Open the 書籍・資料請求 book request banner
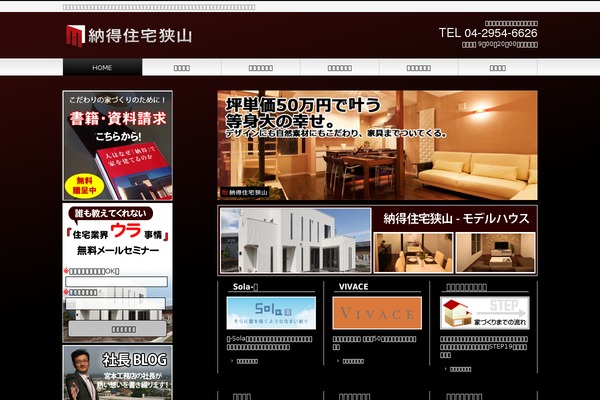This screenshot has width=600, height=400. (x=117, y=145)
